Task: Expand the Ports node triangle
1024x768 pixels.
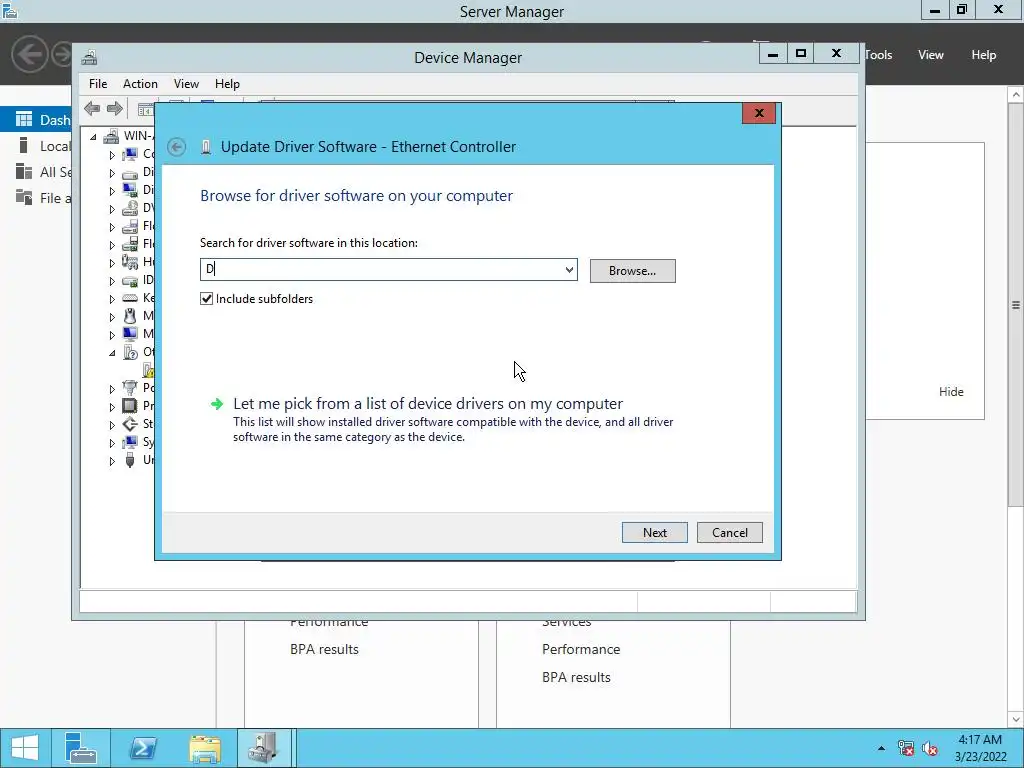Action: tap(112, 389)
